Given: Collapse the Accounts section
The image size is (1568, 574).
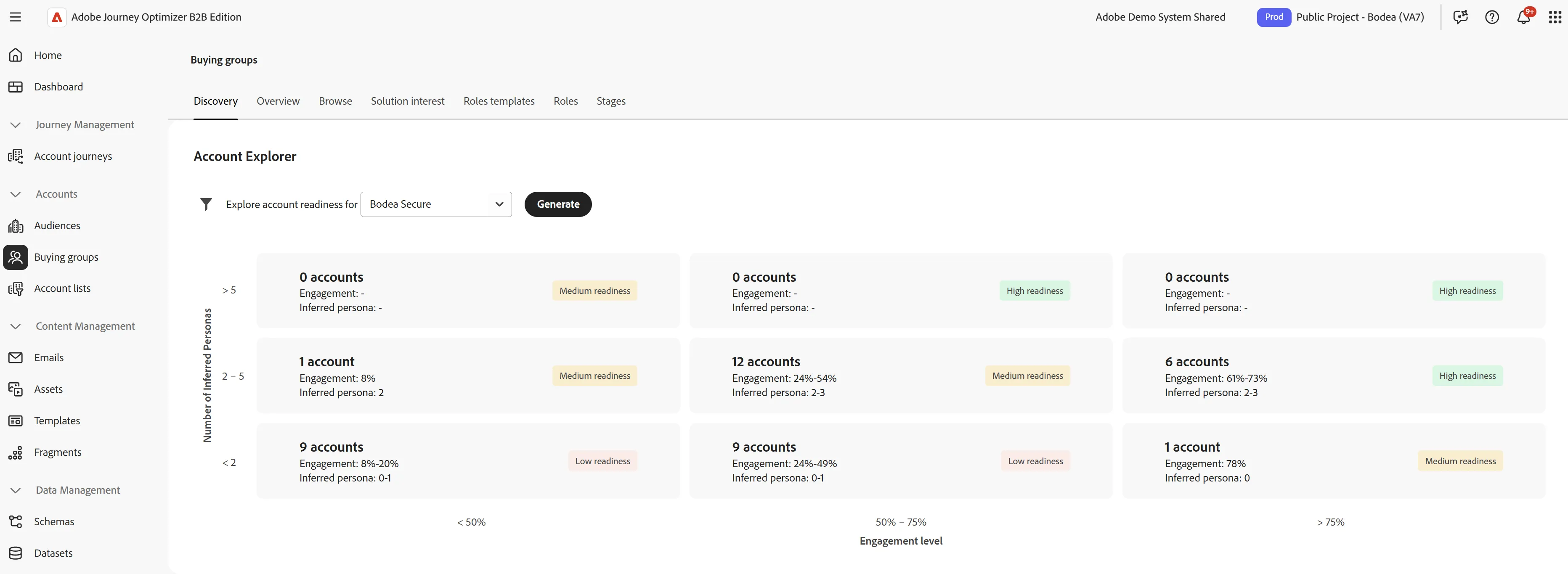Looking at the screenshot, I should [16, 194].
